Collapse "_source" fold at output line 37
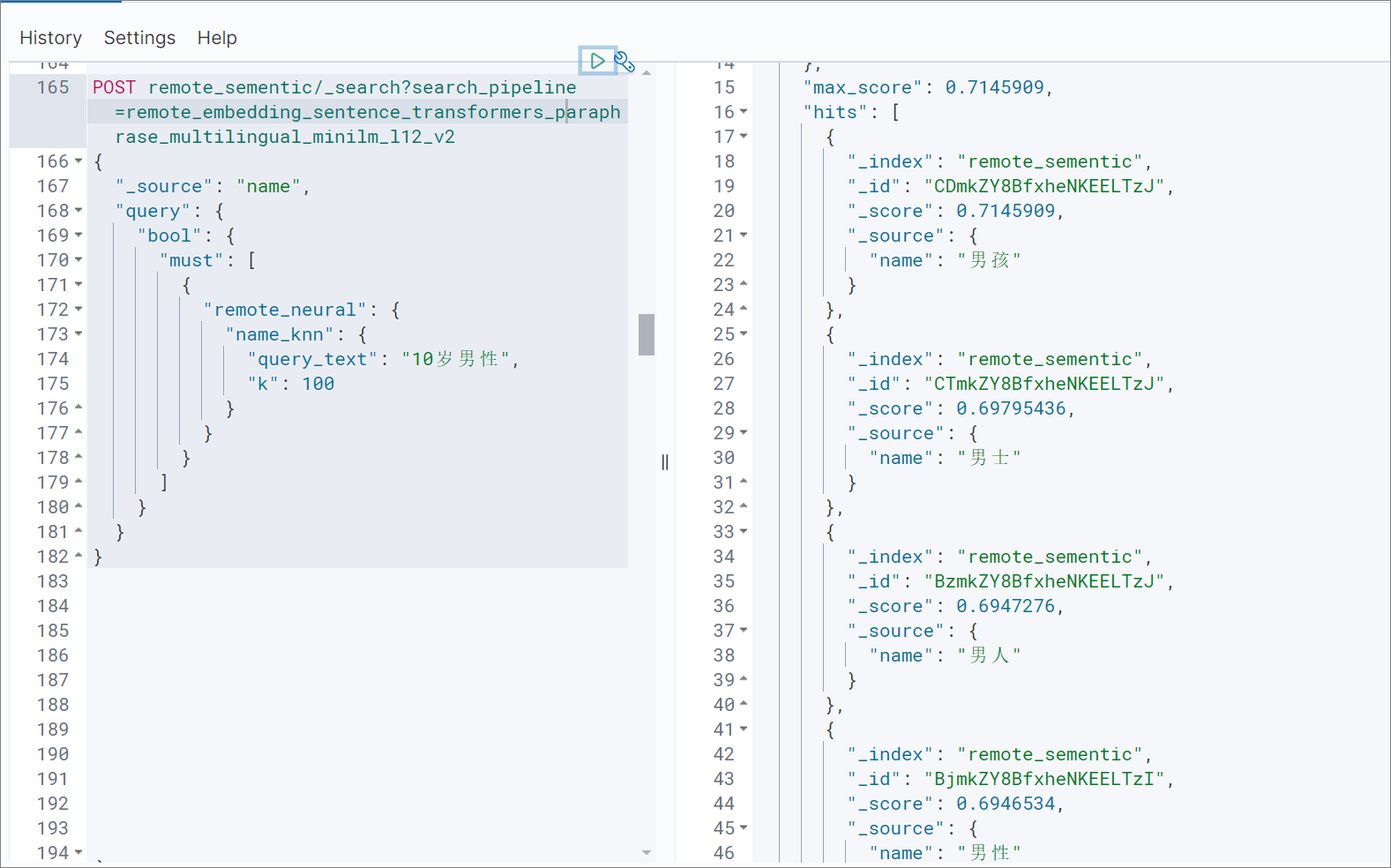Viewport: 1391px width, 868px height. pyautogui.click(x=744, y=631)
